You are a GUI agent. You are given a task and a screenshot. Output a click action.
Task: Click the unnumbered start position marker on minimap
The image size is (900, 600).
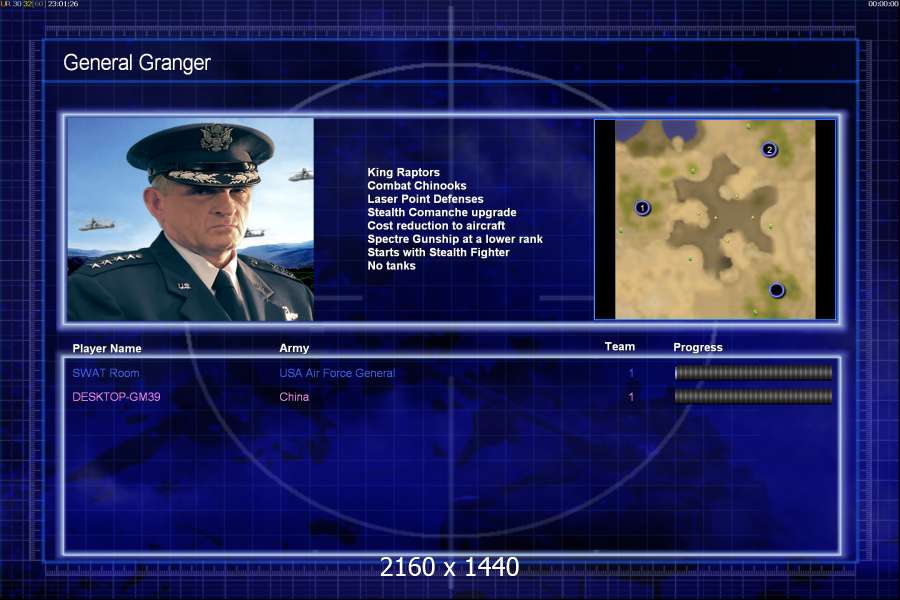click(776, 291)
